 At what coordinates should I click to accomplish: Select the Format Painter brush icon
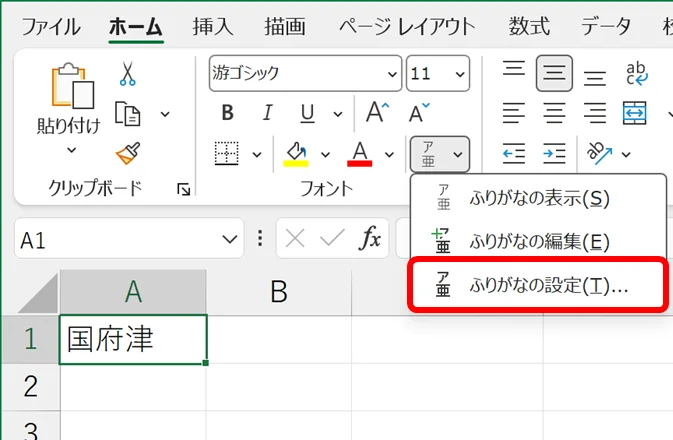128,153
